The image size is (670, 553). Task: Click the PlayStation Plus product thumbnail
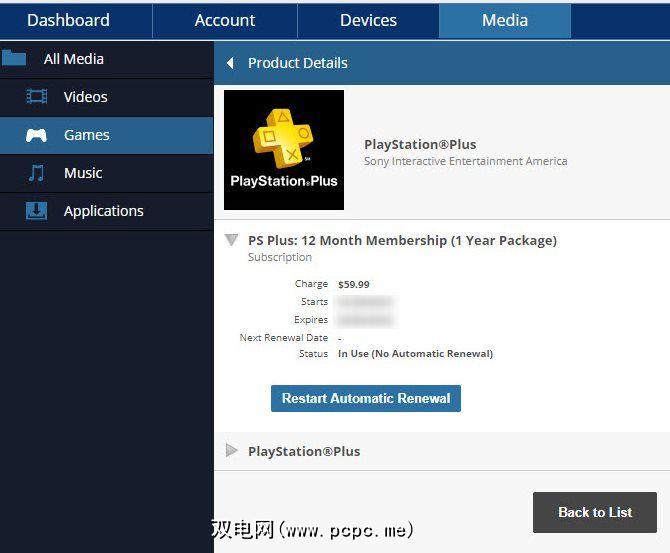[284, 150]
